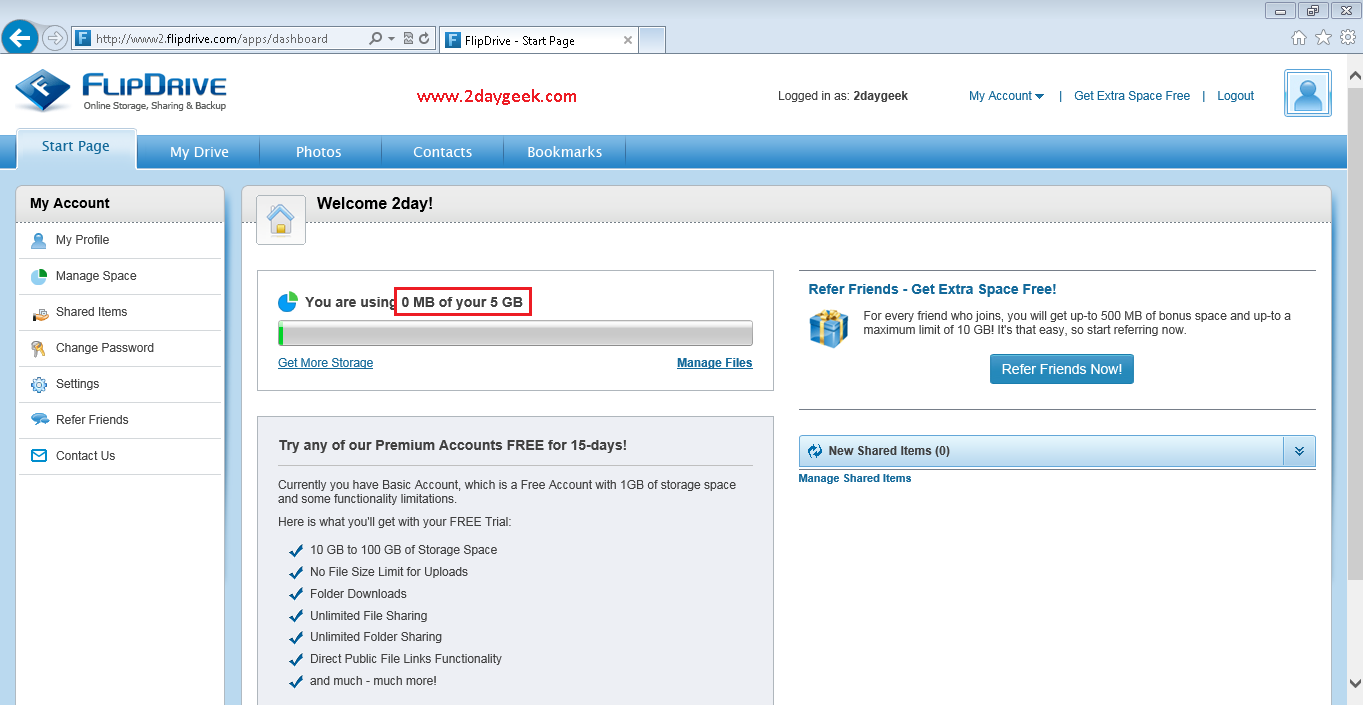Click the Change Password keys icon
This screenshot has width=1363, height=705.
click(x=39, y=348)
